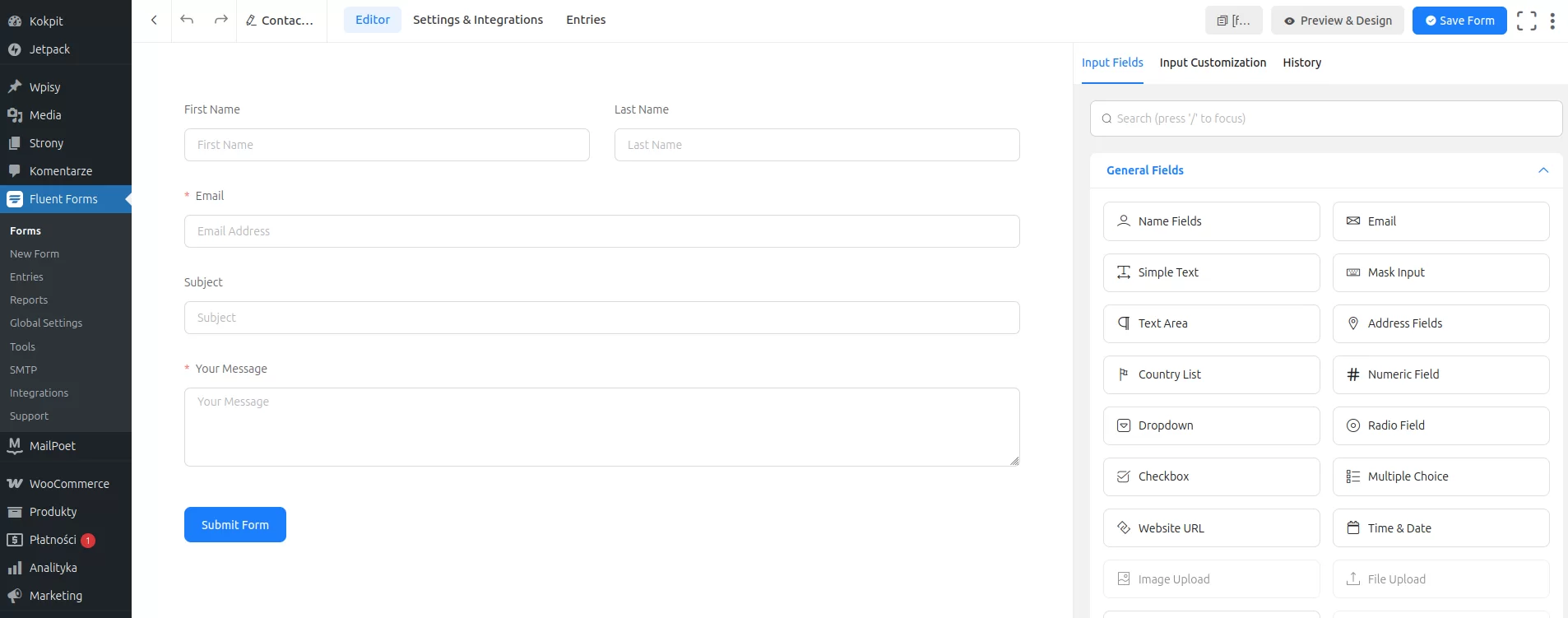Image resolution: width=1568 pixels, height=618 pixels.
Task: Add an Image Upload field
Action: click(1211, 579)
